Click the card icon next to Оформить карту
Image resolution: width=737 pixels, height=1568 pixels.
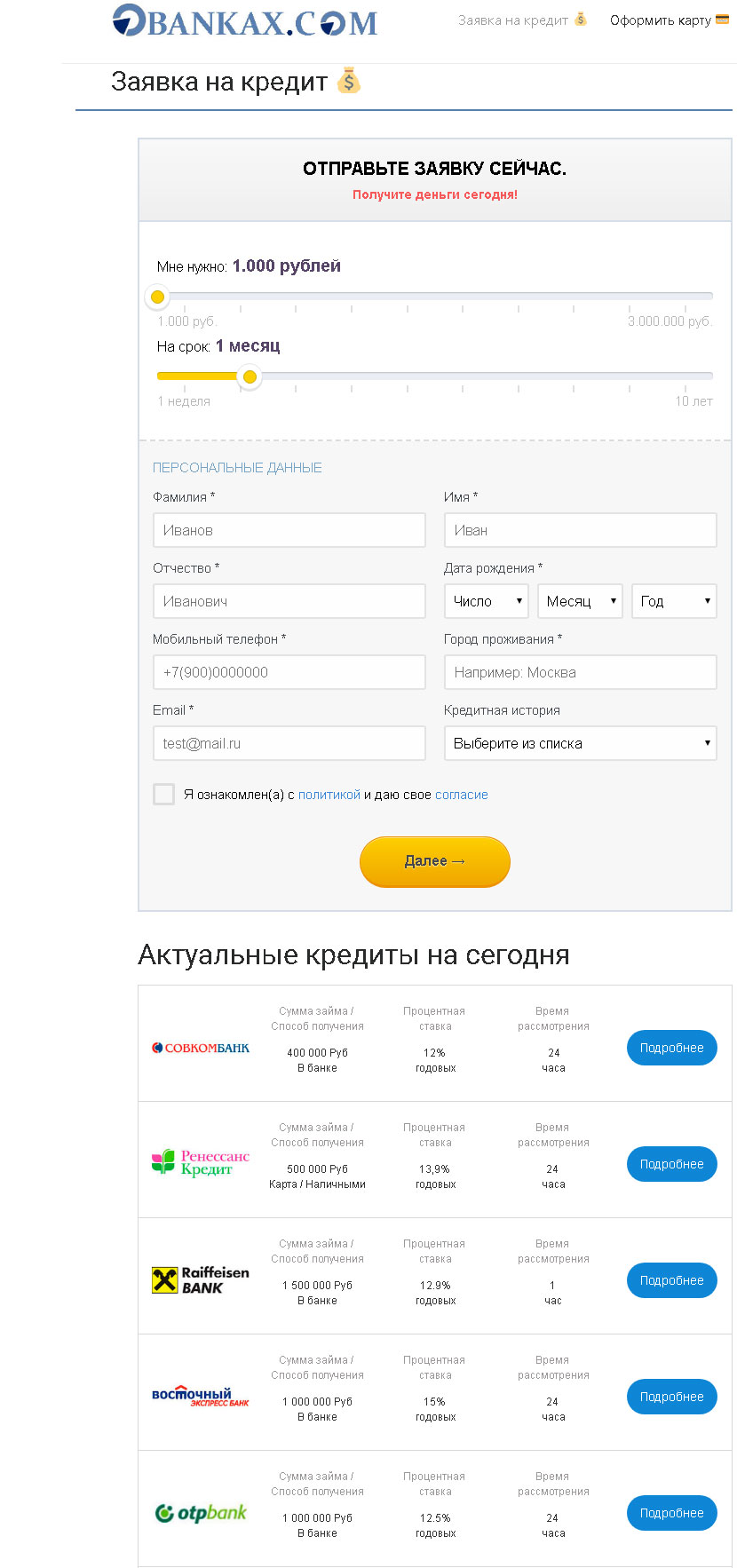tap(722, 20)
